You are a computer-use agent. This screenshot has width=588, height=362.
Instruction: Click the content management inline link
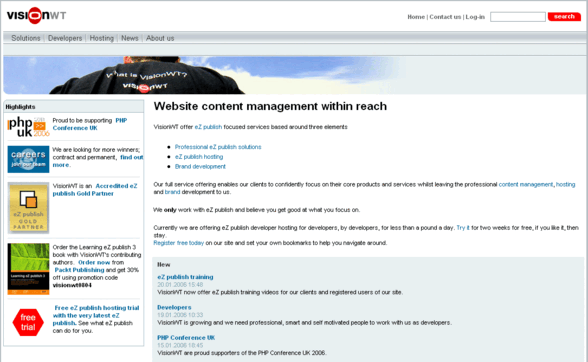coord(526,184)
